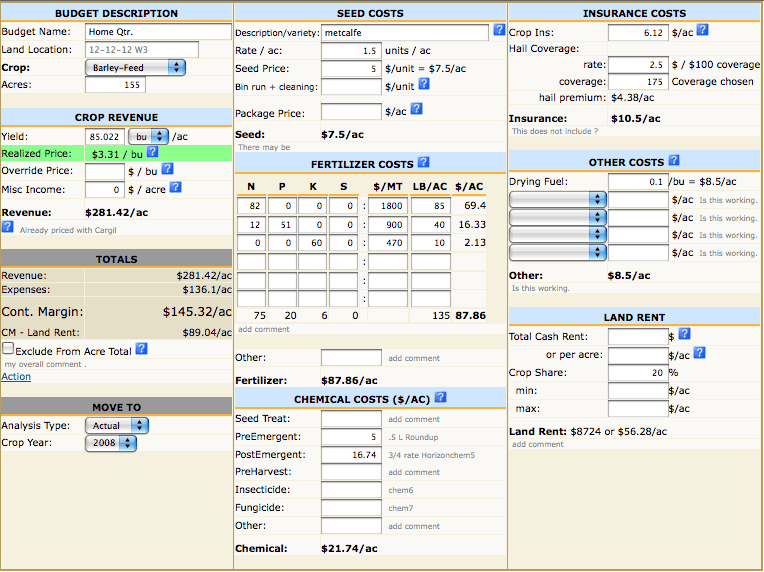Screen dimensions: 764x572
Task: Click add comment next to Seed Treat
Action: 414,419
